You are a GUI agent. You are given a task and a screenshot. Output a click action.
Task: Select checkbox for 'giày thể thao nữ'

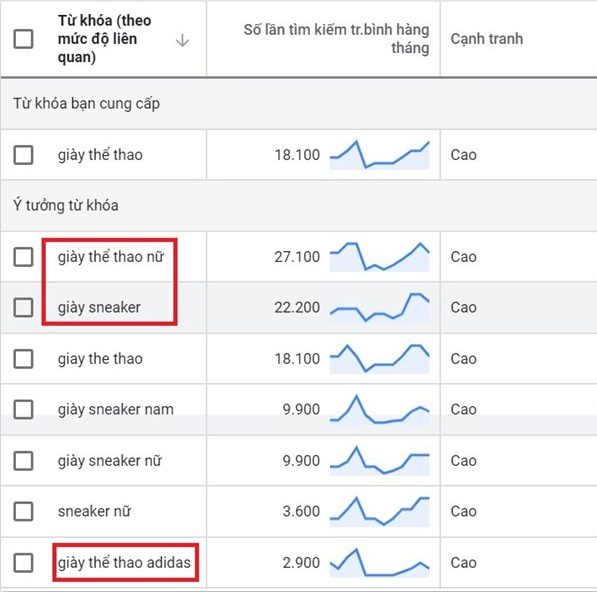pyautogui.click(x=23, y=257)
